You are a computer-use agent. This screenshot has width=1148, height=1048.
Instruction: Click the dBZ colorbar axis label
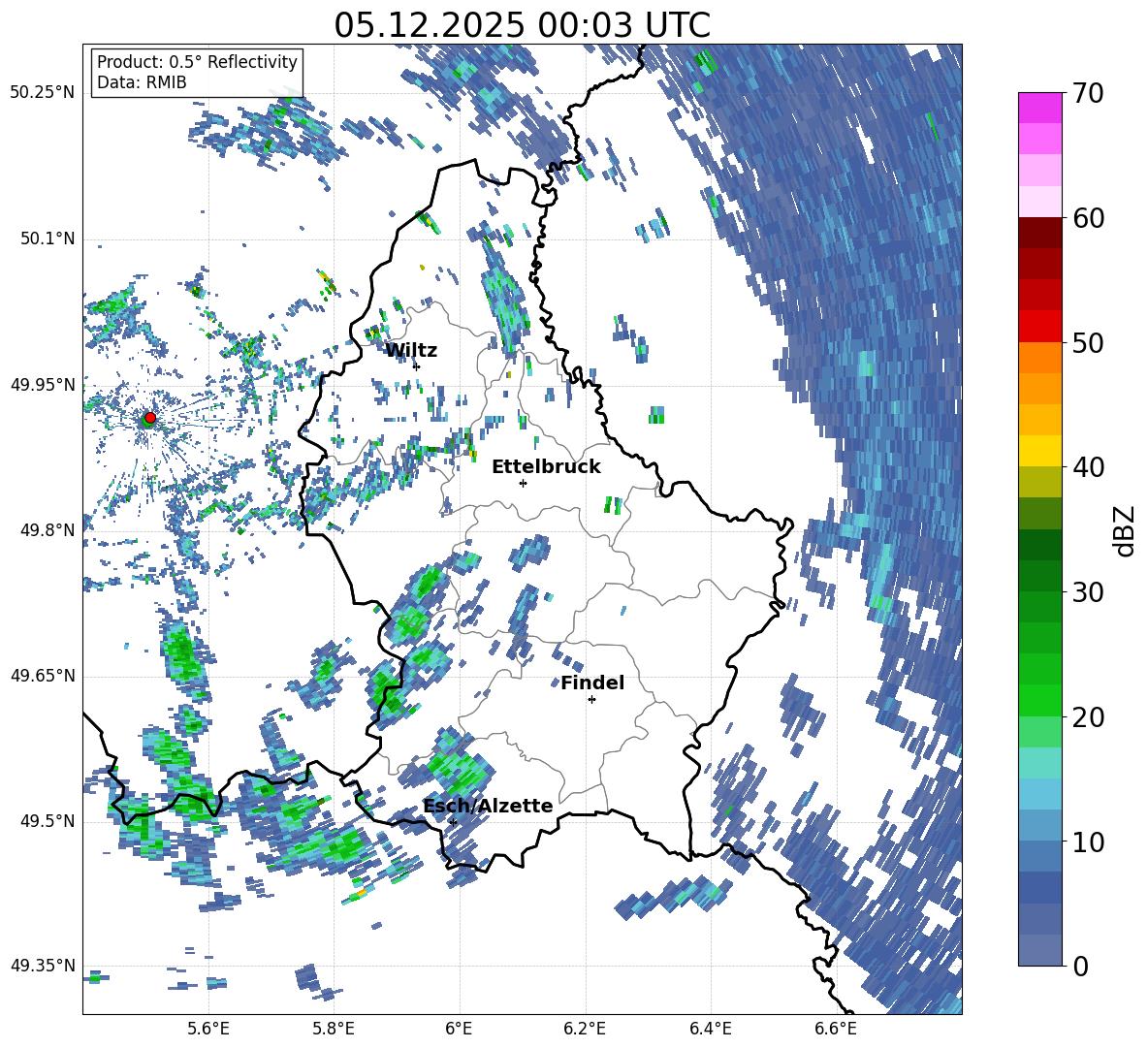coord(1126,530)
